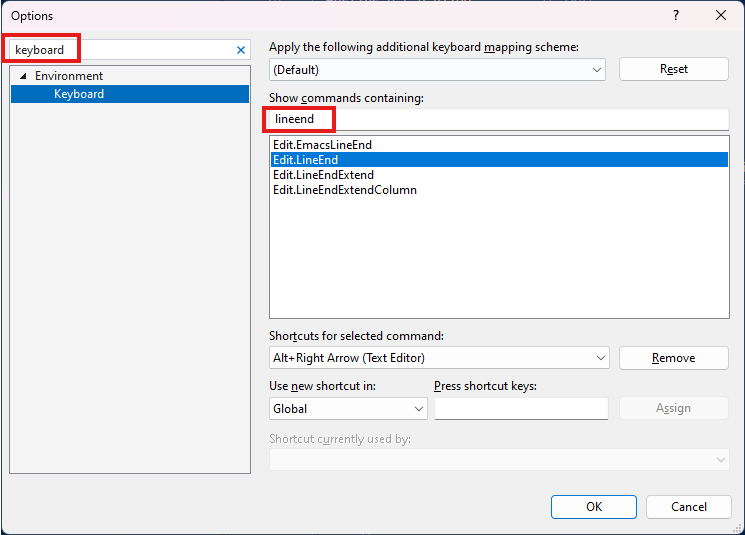Focus the Press shortcut keys field
This screenshot has height=535, width=745.
click(x=521, y=409)
